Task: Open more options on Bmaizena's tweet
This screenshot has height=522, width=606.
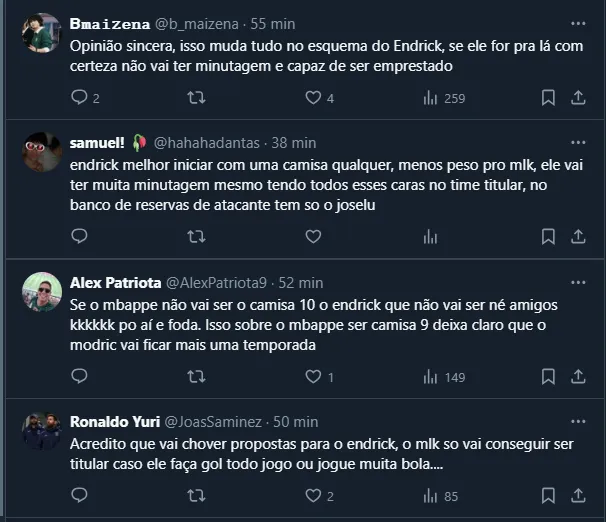Action: point(578,23)
